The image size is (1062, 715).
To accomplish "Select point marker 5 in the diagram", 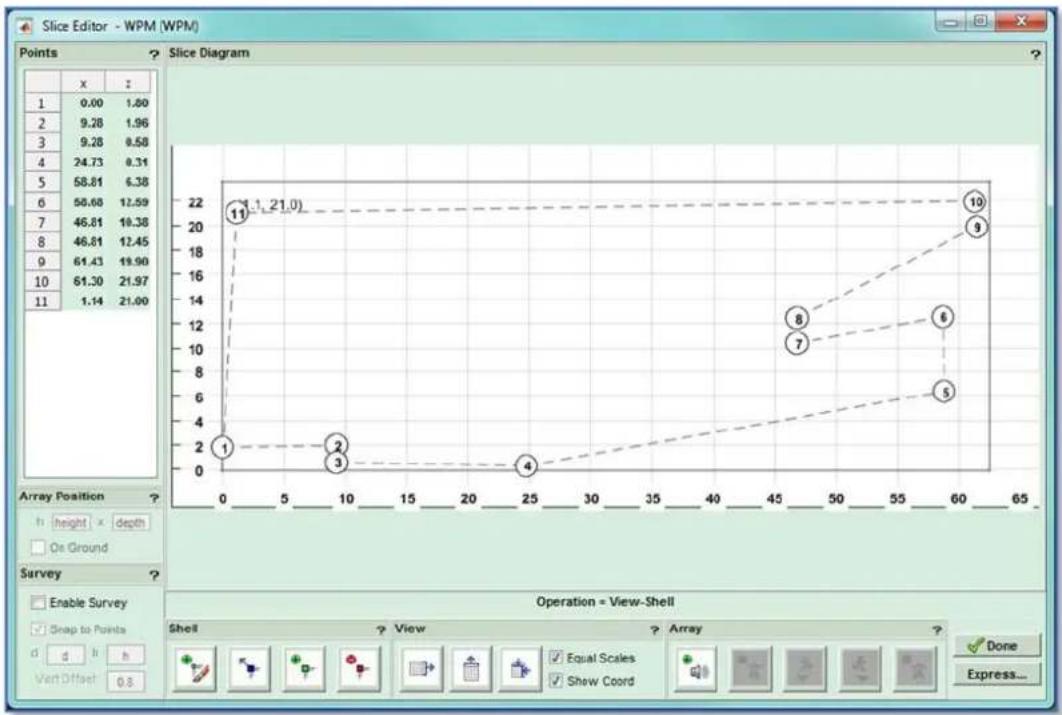I will click(x=944, y=391).
